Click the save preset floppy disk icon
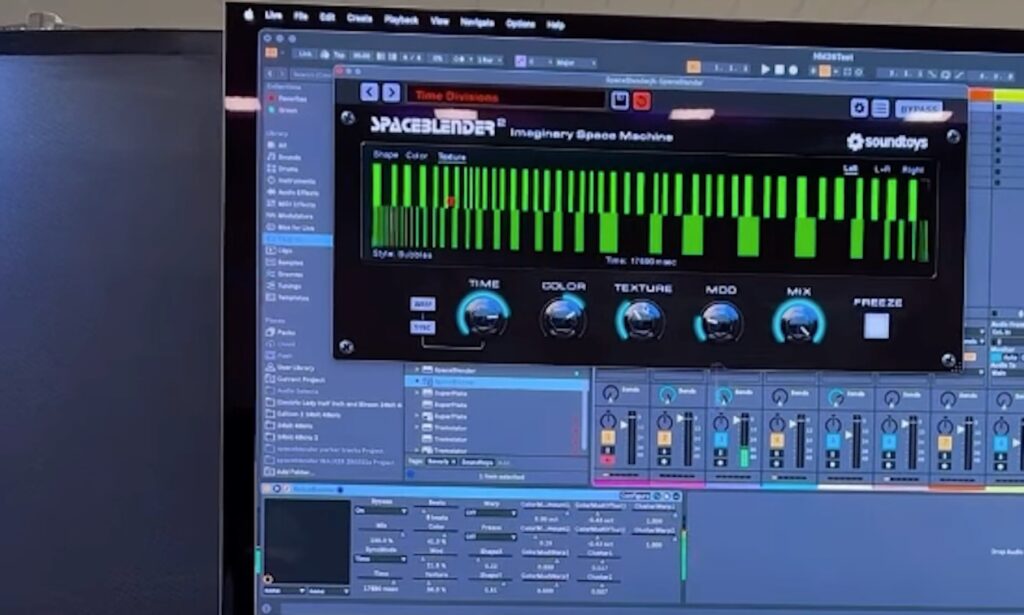This screenshot has height=615, width=1024. click(x=620, y=100)
